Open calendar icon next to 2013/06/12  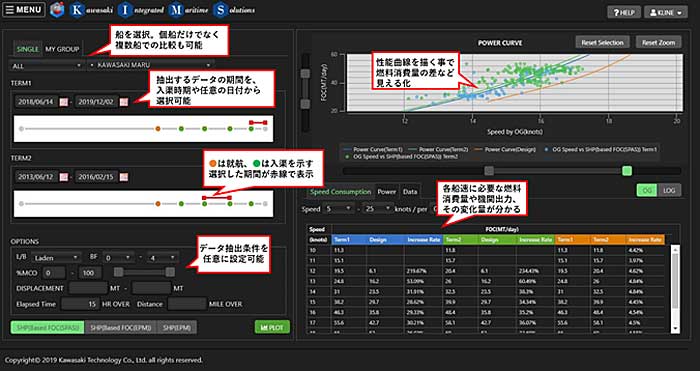click(x=64, y=177)
